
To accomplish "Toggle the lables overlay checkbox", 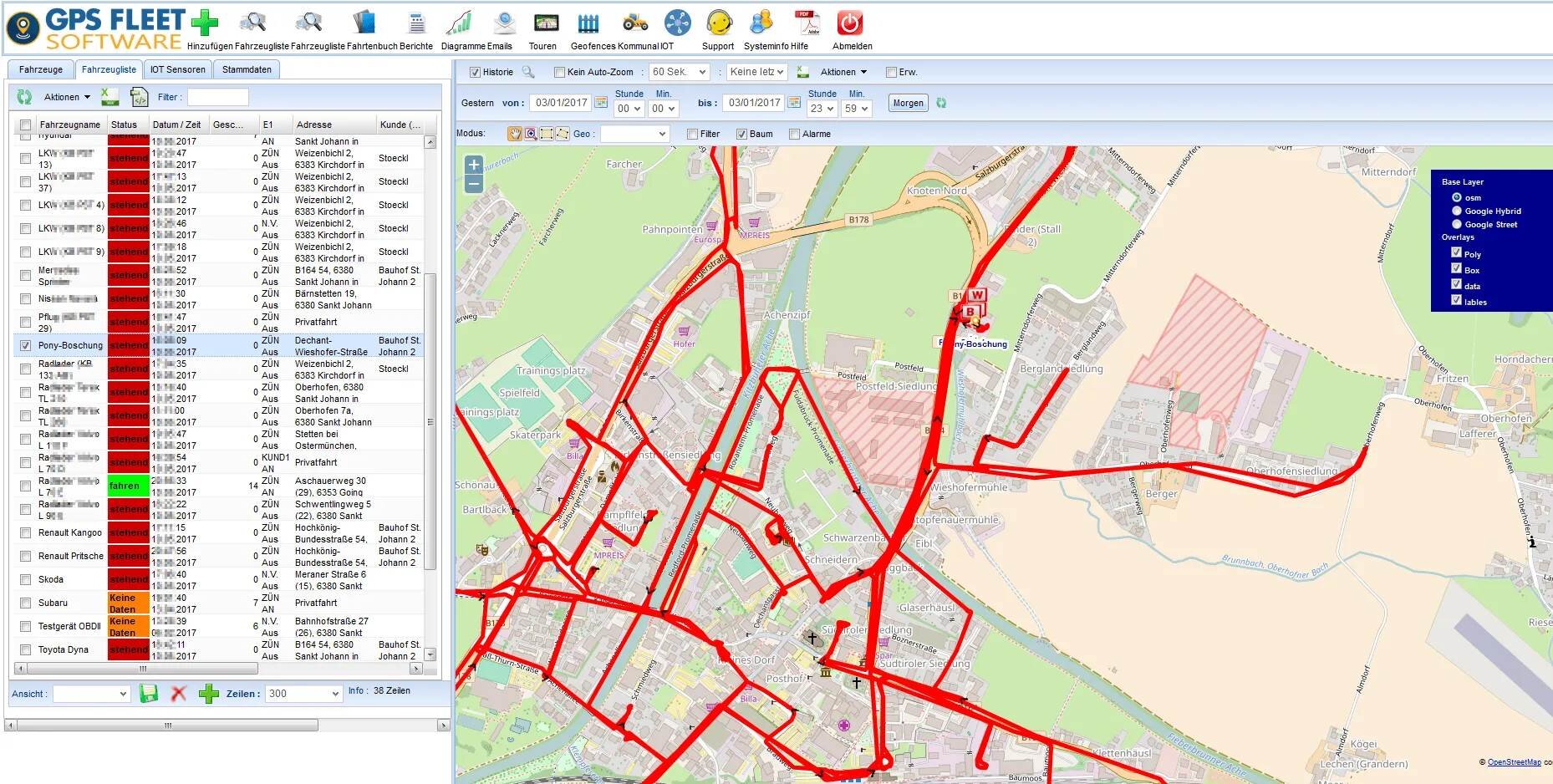I will [1456, 300].
